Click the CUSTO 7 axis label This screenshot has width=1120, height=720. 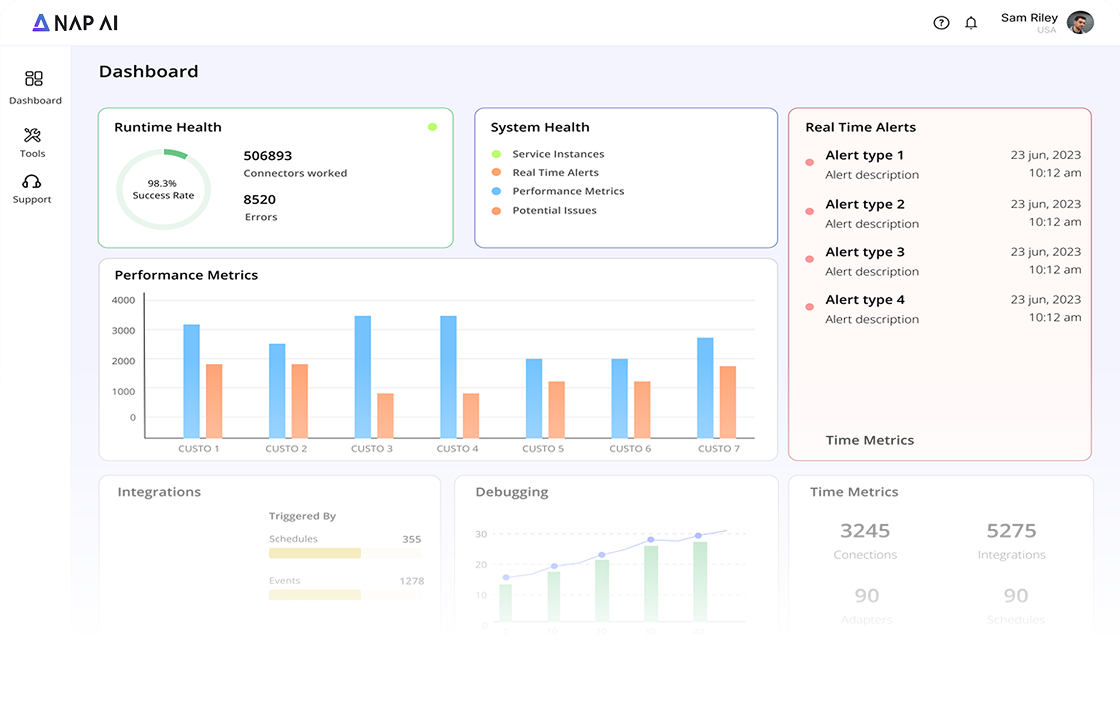[x=719, y=449]
